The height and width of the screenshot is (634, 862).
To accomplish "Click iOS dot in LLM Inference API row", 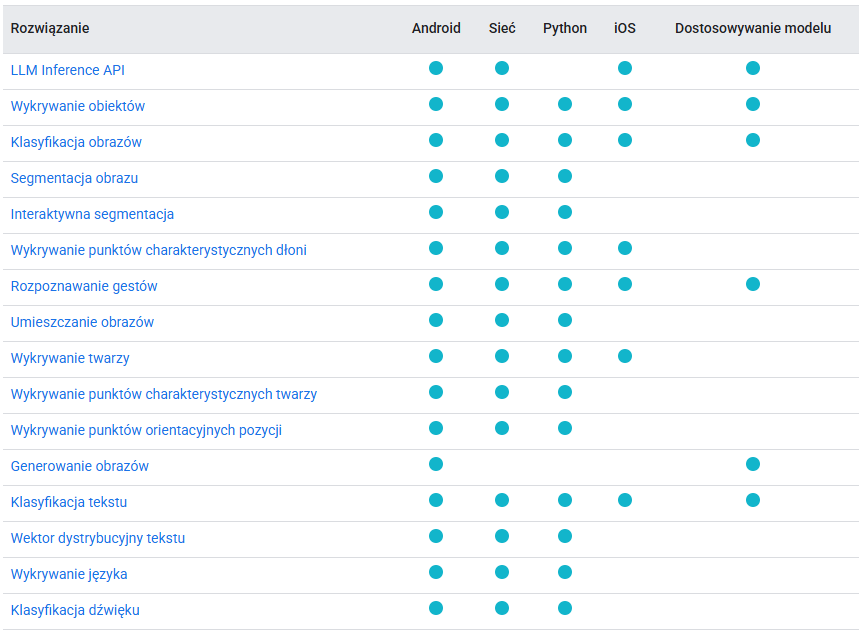I will click(x=625, y=68).
